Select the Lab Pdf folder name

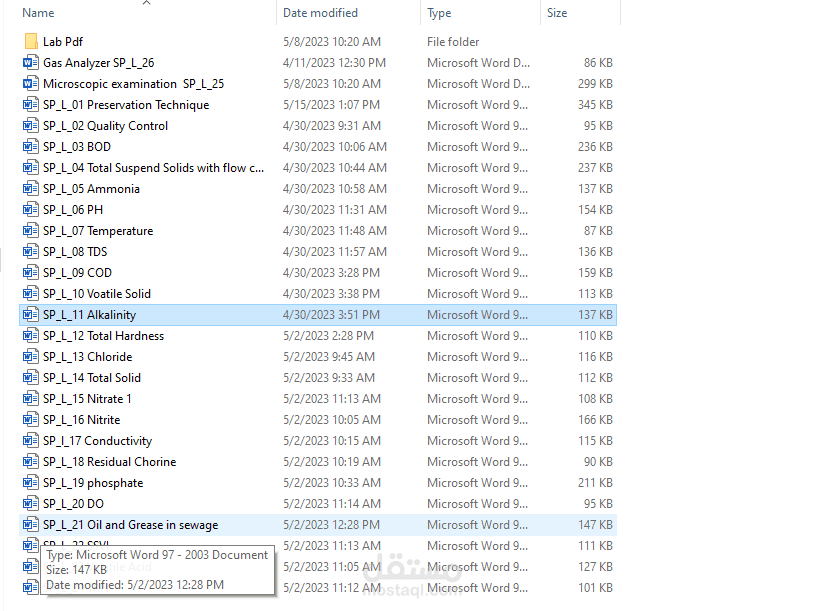pos(63,42)
